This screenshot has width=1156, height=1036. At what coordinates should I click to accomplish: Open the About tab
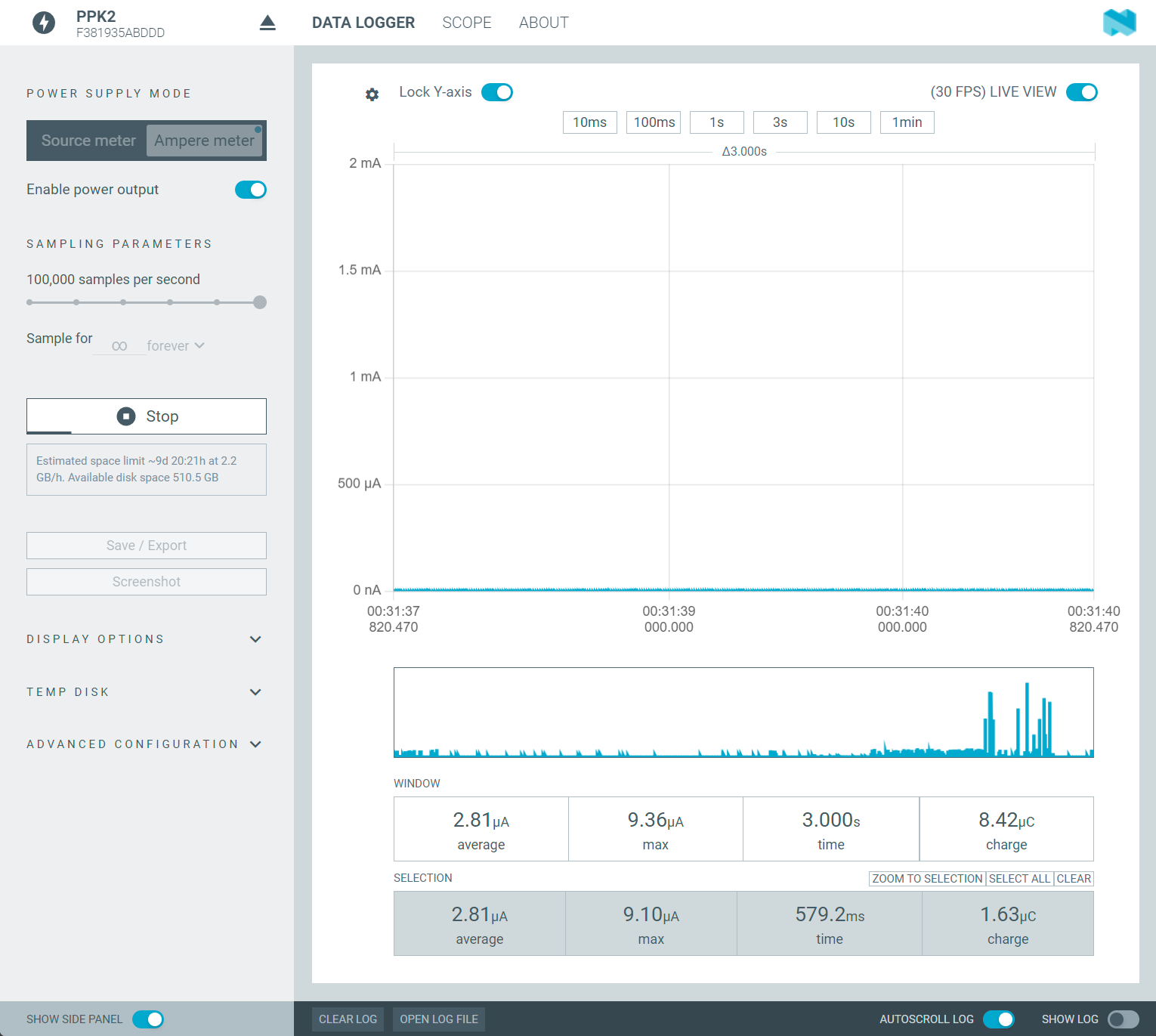pos(543,23)
